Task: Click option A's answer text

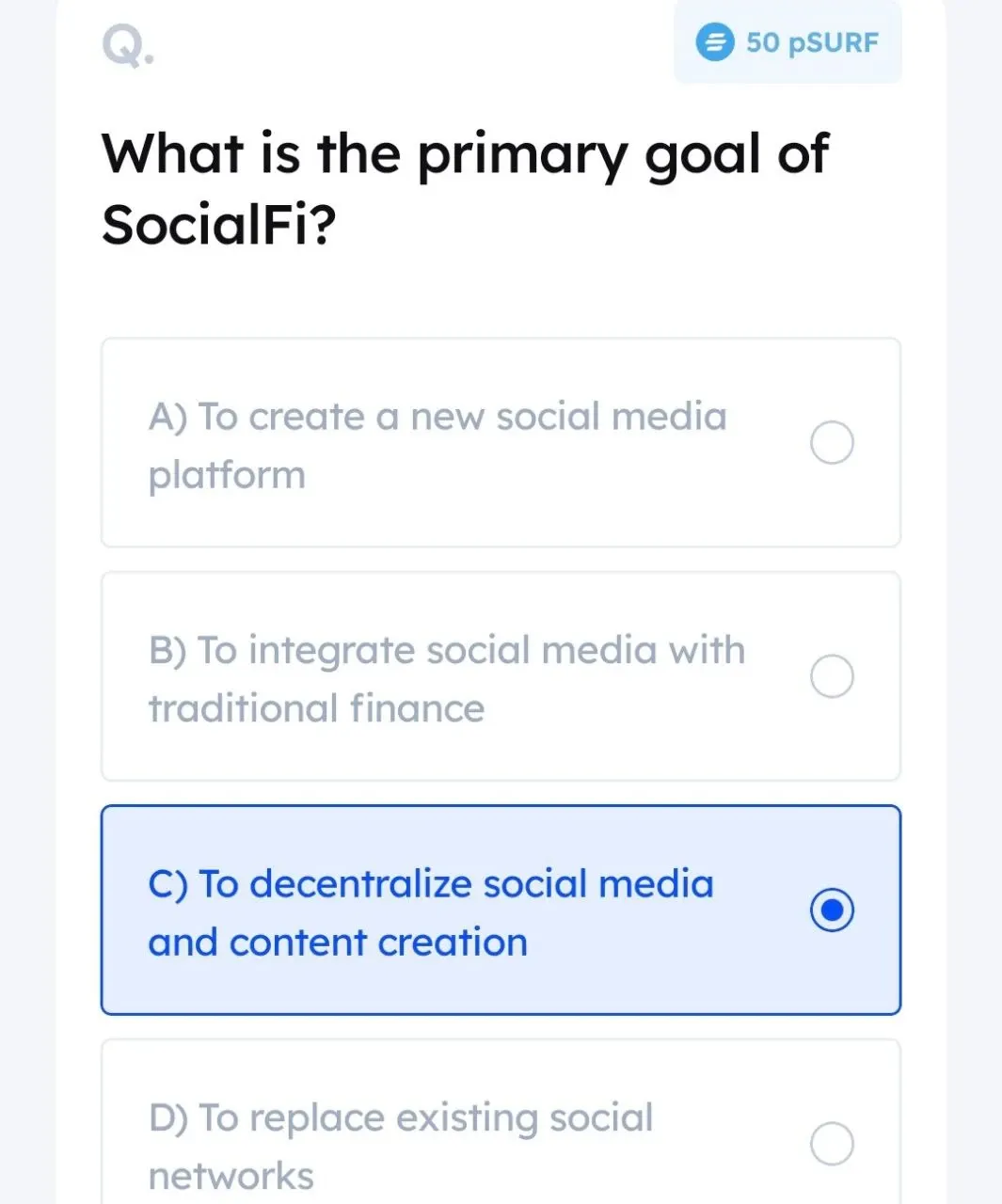Action: 437,444
